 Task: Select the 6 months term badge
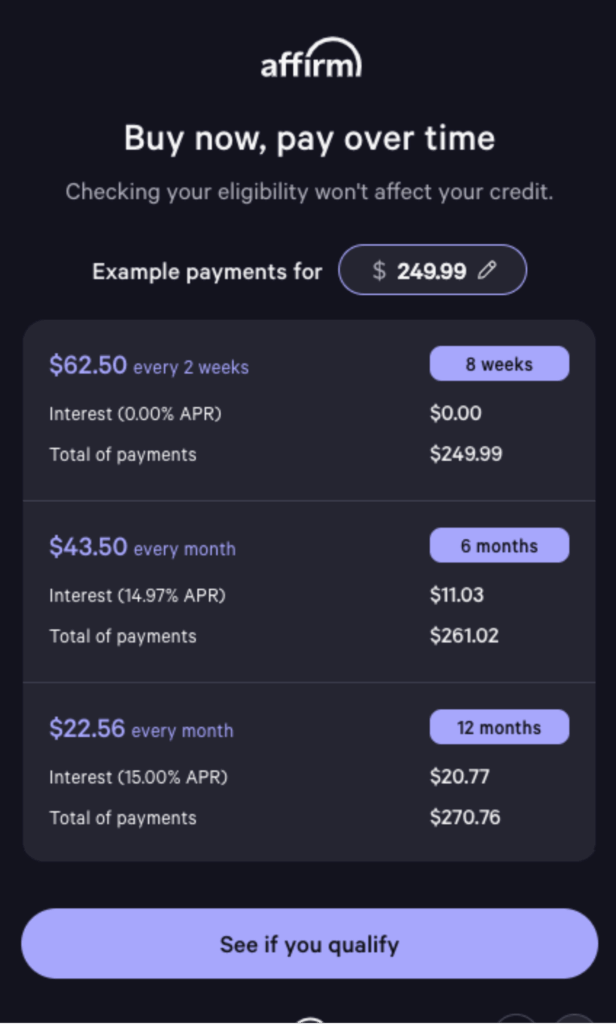click(499, 546)
